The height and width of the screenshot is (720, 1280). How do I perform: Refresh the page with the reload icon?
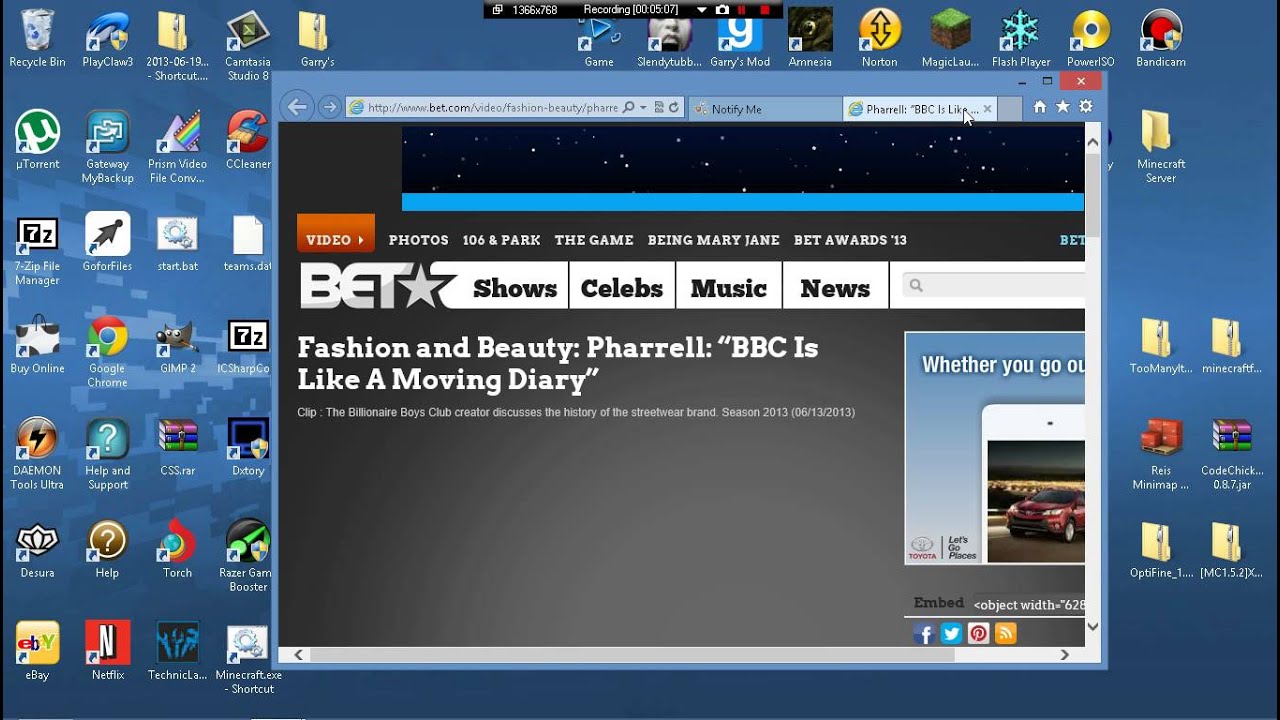674,107
